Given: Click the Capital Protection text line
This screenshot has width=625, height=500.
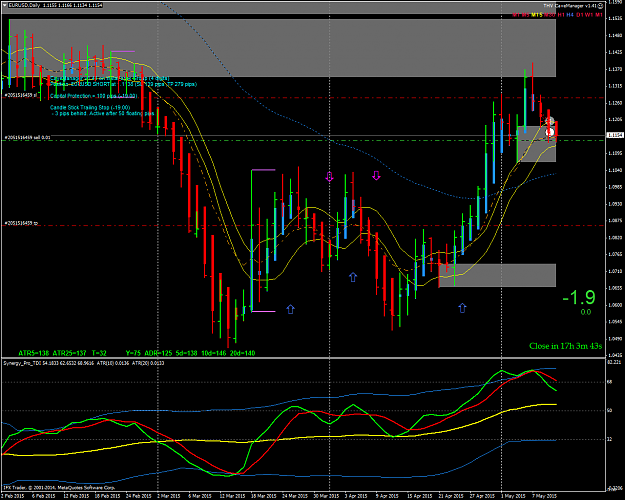Looking at the screenshot, I should click(93, 96).
